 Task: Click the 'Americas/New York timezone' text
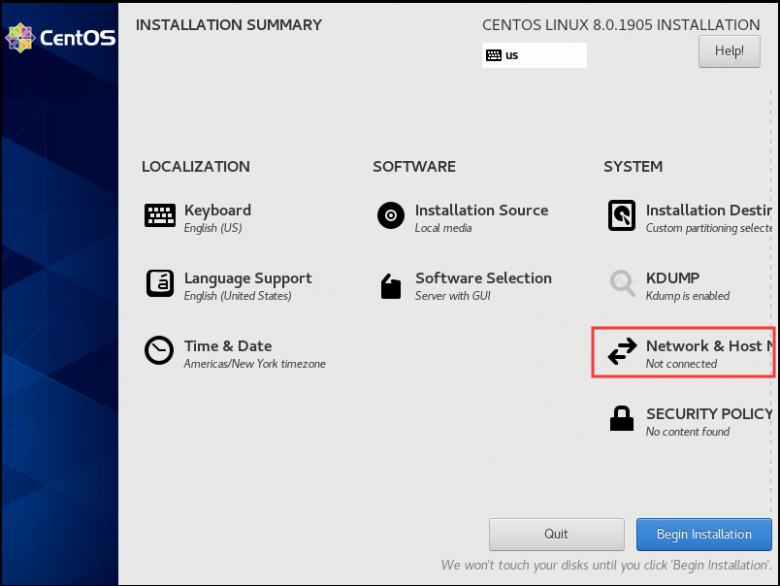(x=255, y=364)
